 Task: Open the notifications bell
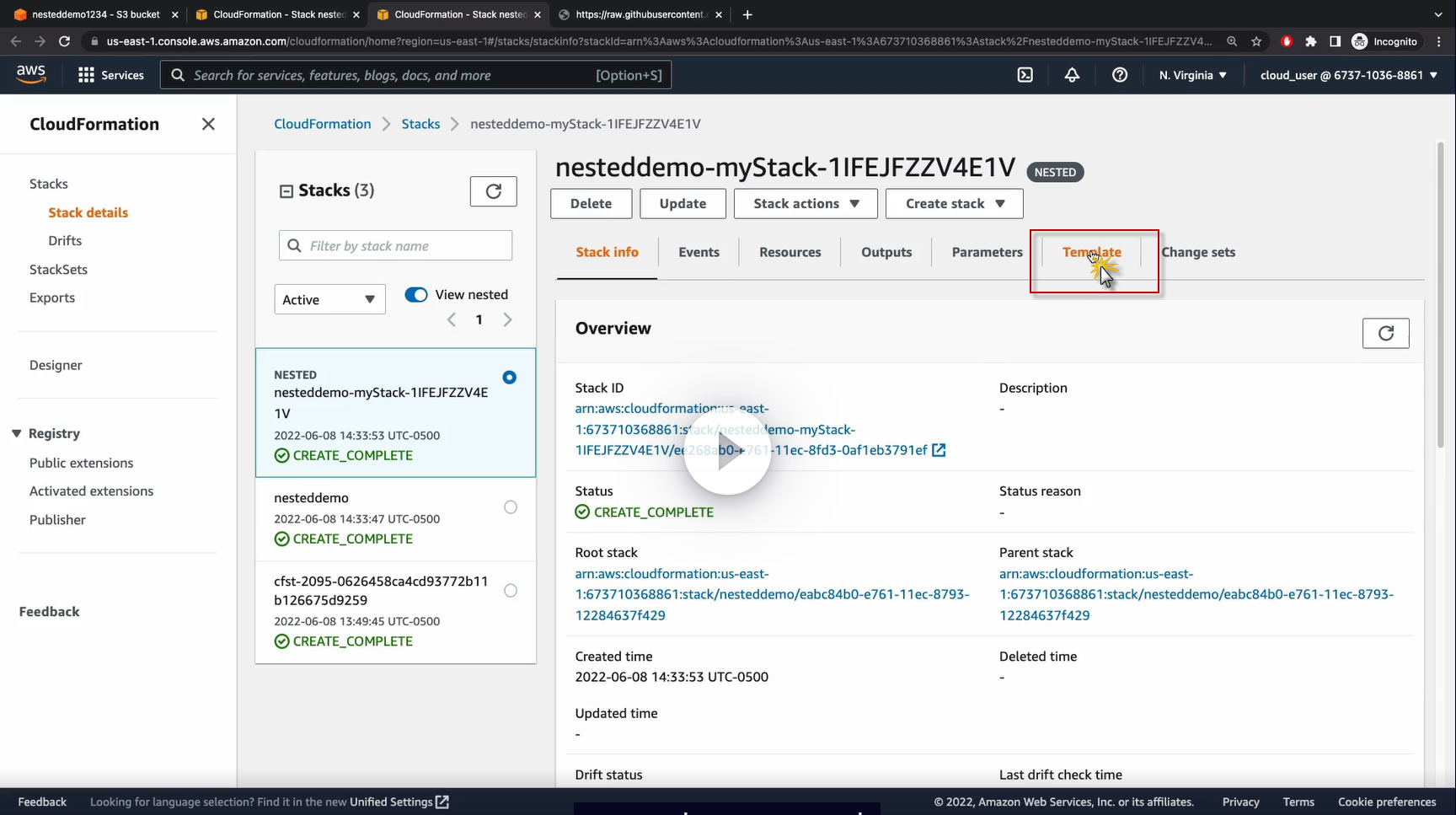click(1072, 75)
